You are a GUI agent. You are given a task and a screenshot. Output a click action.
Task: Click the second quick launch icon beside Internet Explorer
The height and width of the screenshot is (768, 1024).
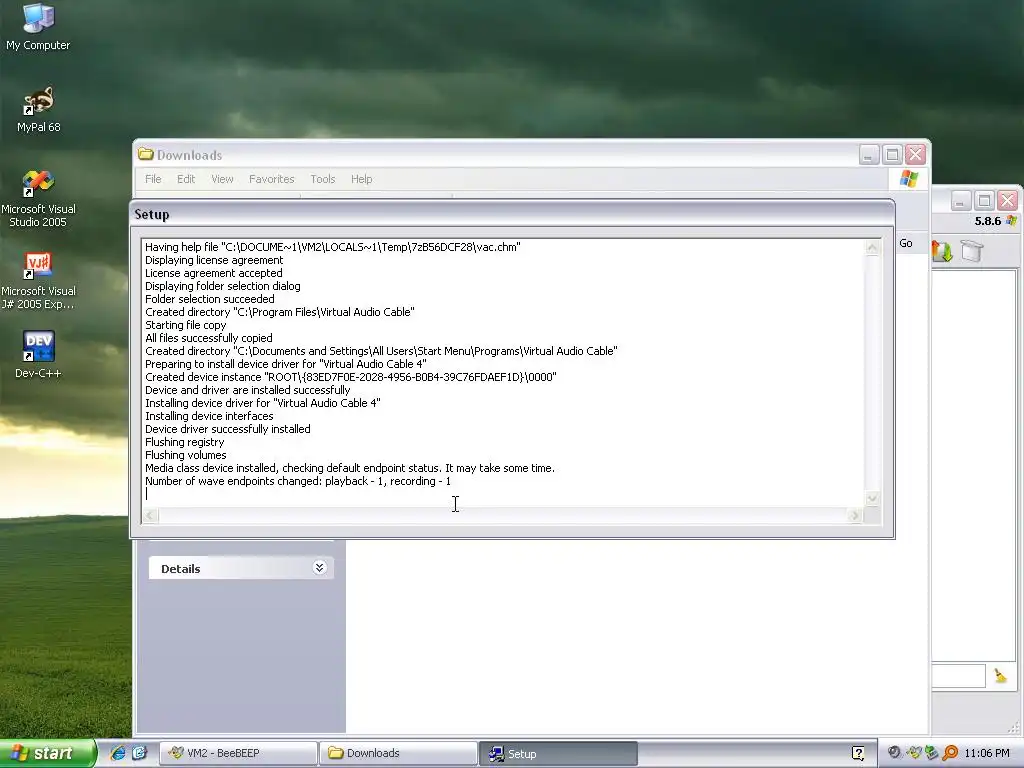[x=139, y=753]
